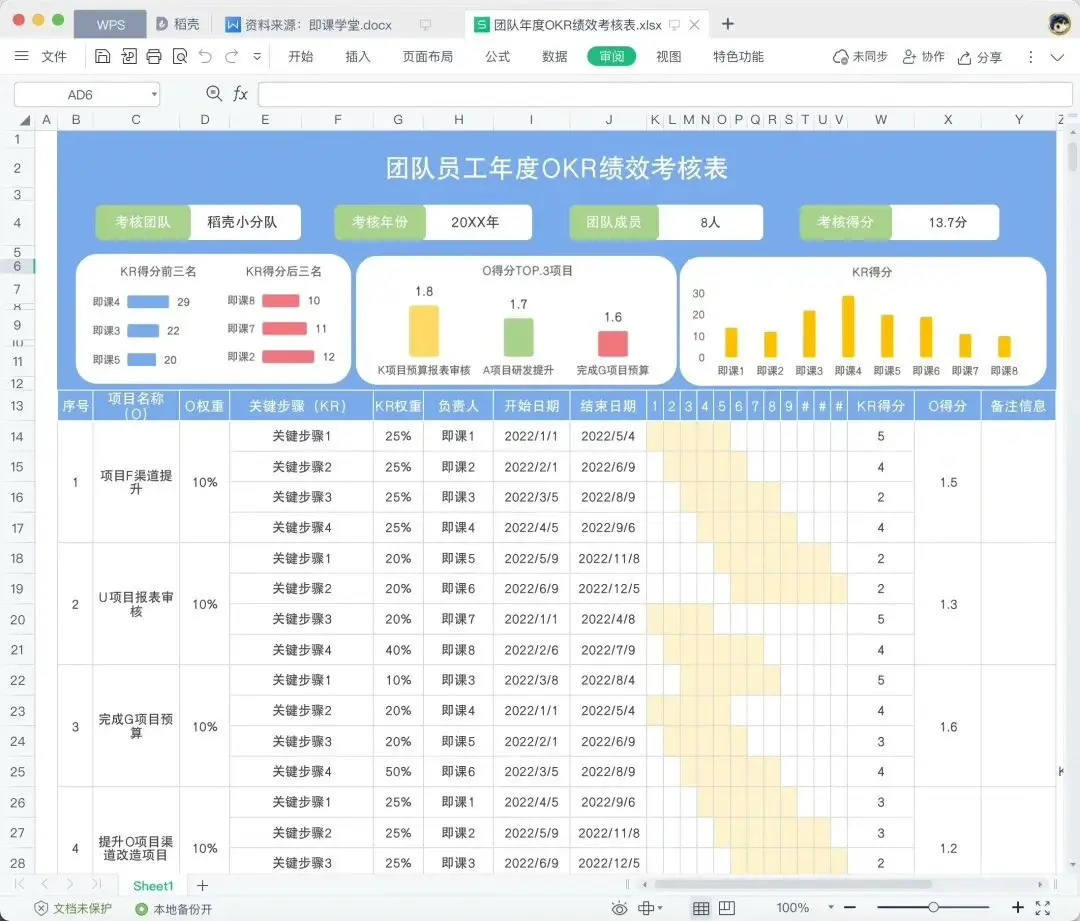Open the 开始 ribbon tab

coord(300,56)
